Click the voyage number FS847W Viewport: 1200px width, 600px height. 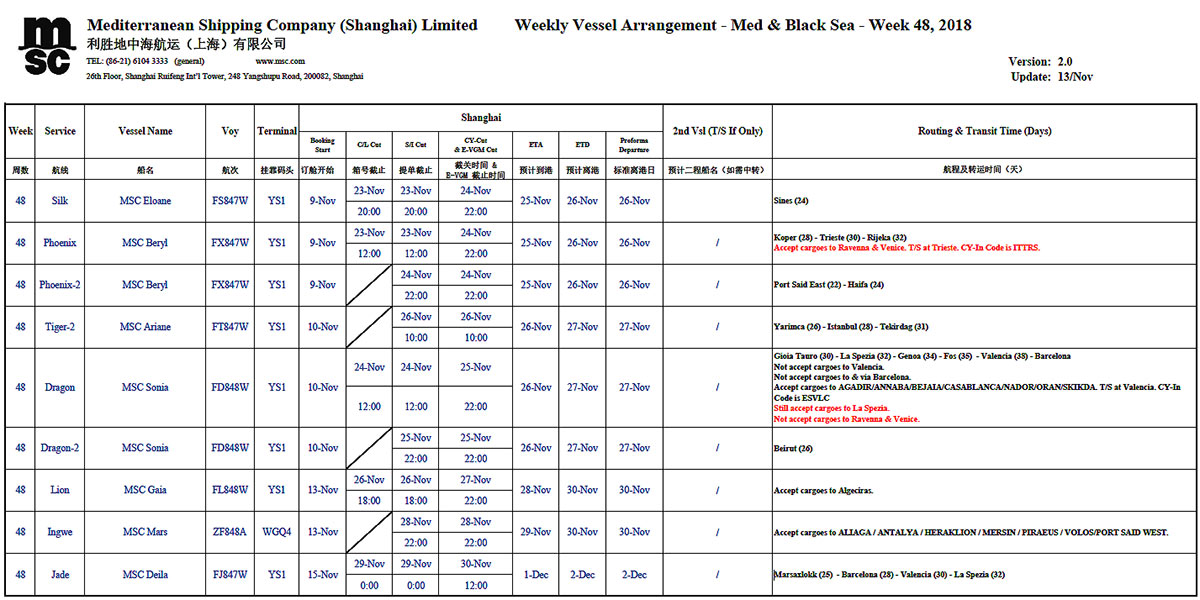pos(230,201)
